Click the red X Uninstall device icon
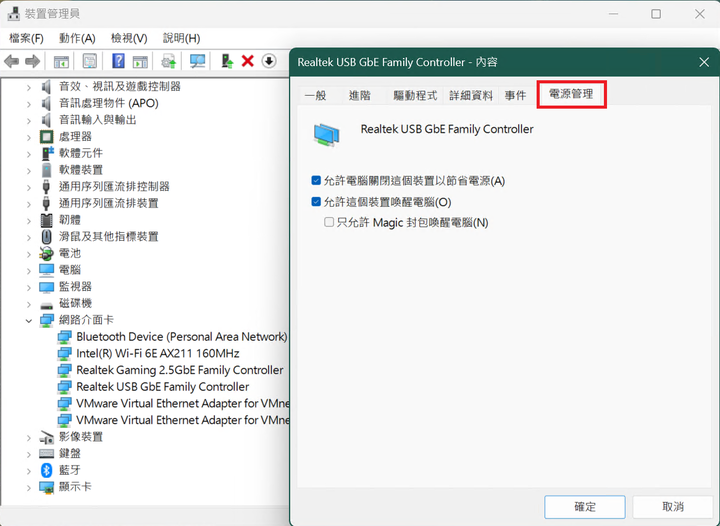This screenshot has height=526, width=720. 248,61
